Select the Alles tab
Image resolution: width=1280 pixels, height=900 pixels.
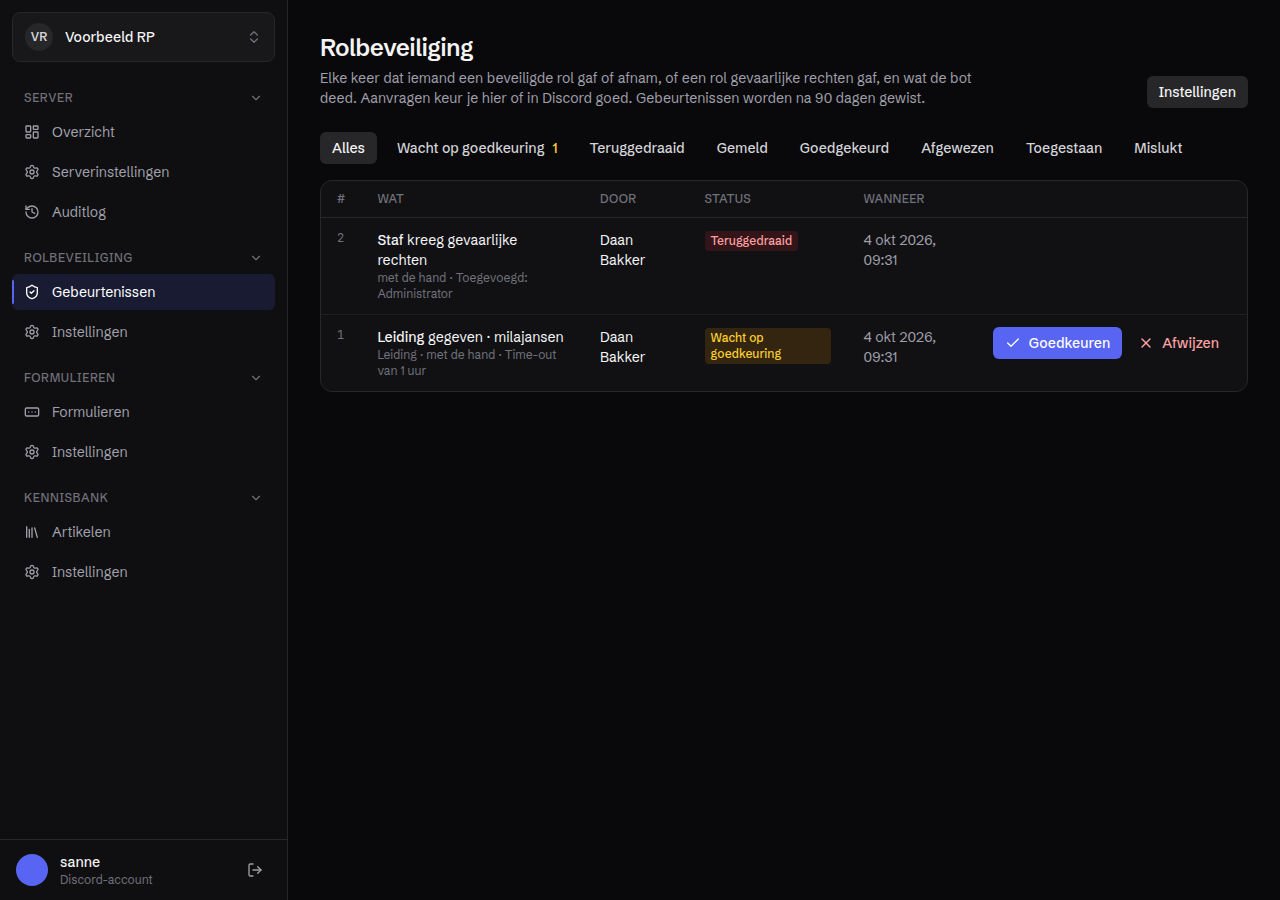pos(348,148)
